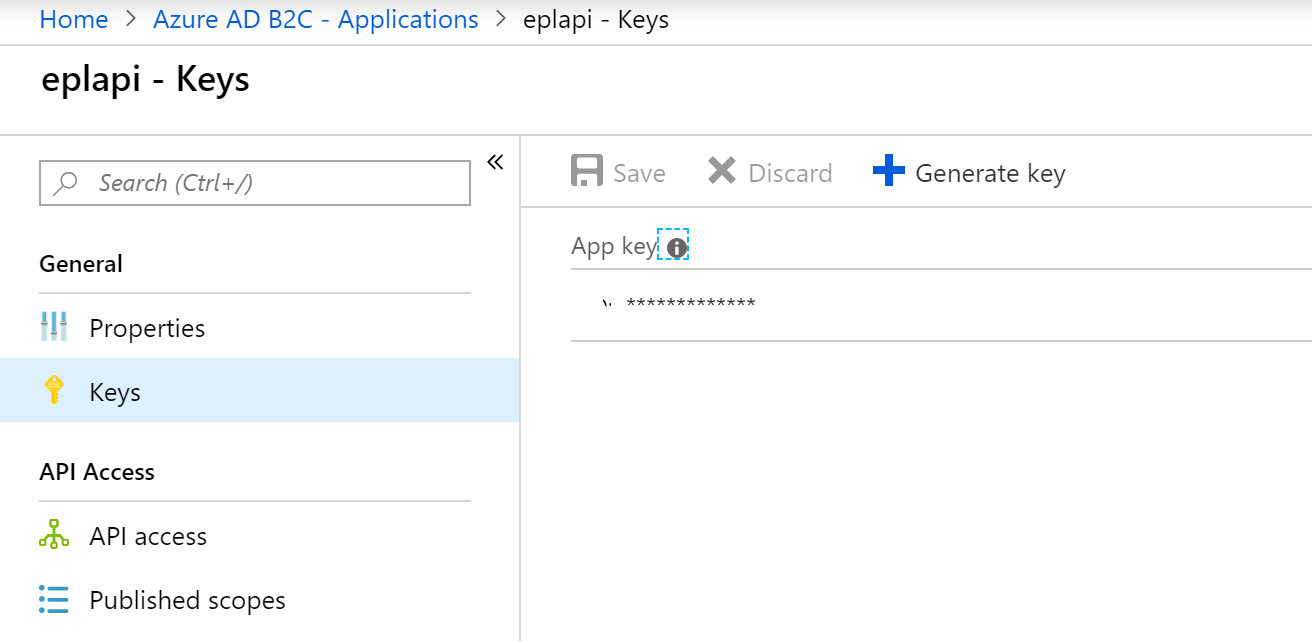Open Azure AD B2C - Applications breadcrumb link
Screen dimensions: 1312x641
pos(316,19)
